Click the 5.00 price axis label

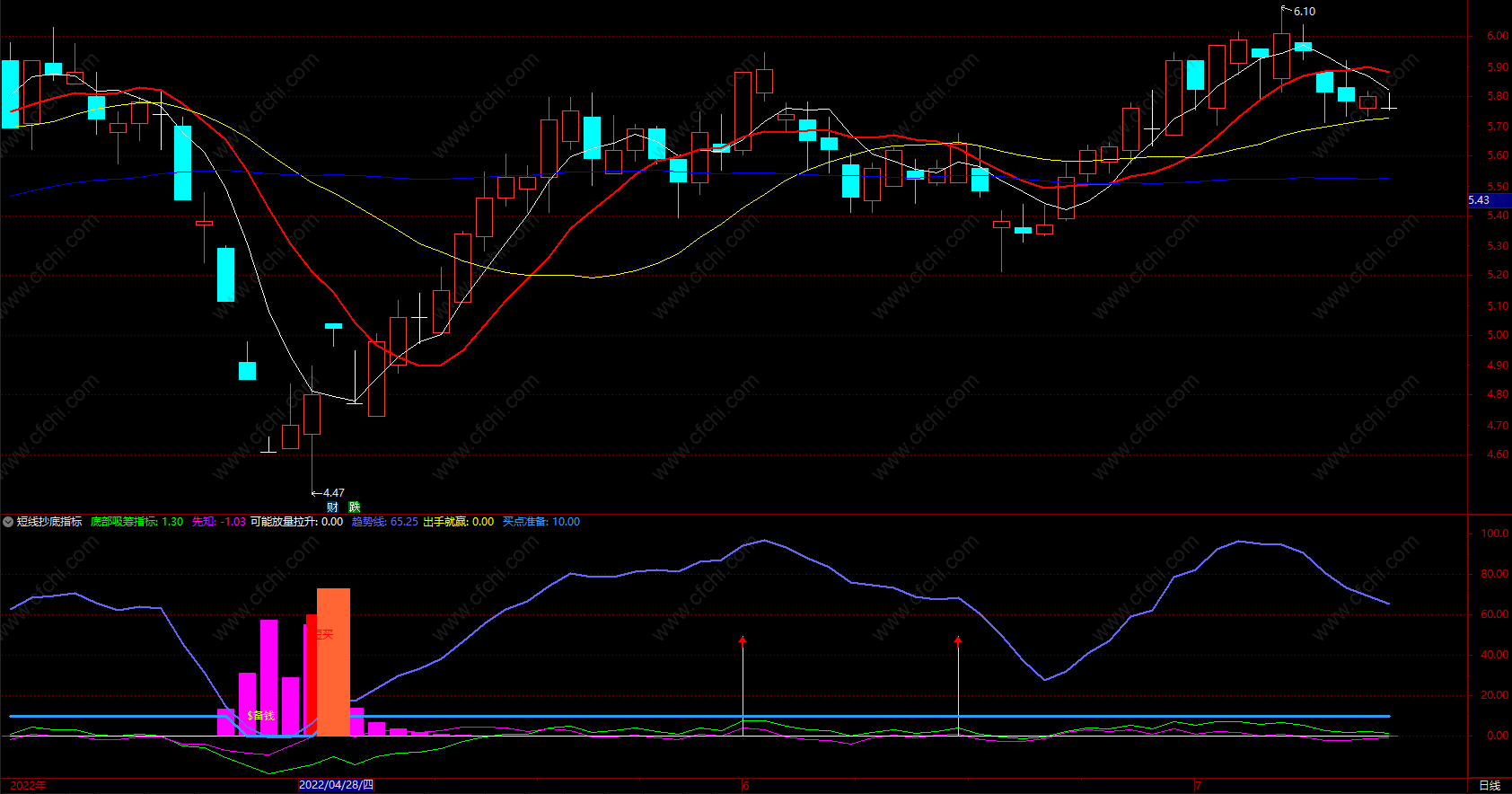coord(1498,335)
